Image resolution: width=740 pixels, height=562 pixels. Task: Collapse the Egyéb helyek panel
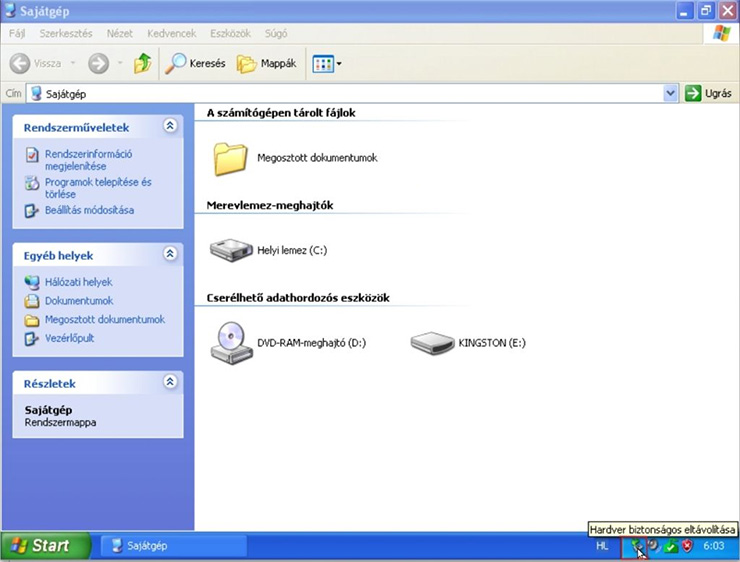[x=170, y=254]
